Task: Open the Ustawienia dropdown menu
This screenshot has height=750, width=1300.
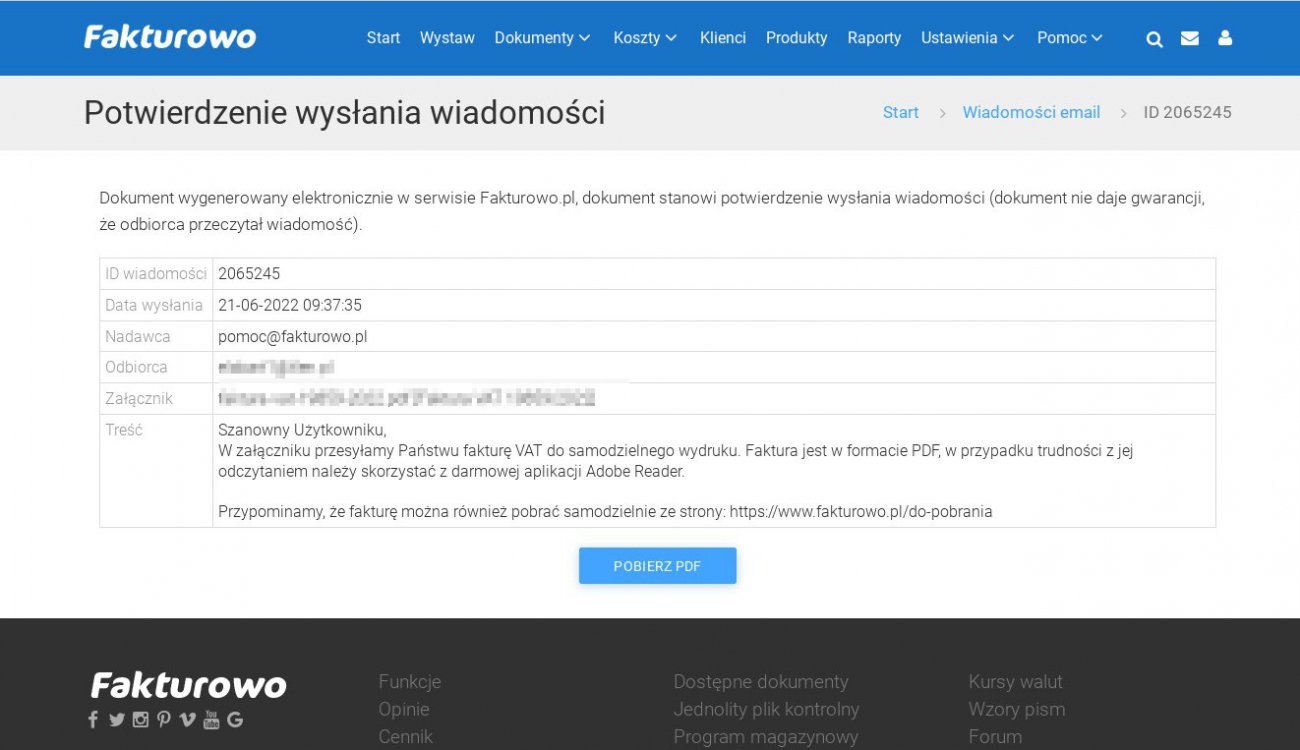Action: 967,38
